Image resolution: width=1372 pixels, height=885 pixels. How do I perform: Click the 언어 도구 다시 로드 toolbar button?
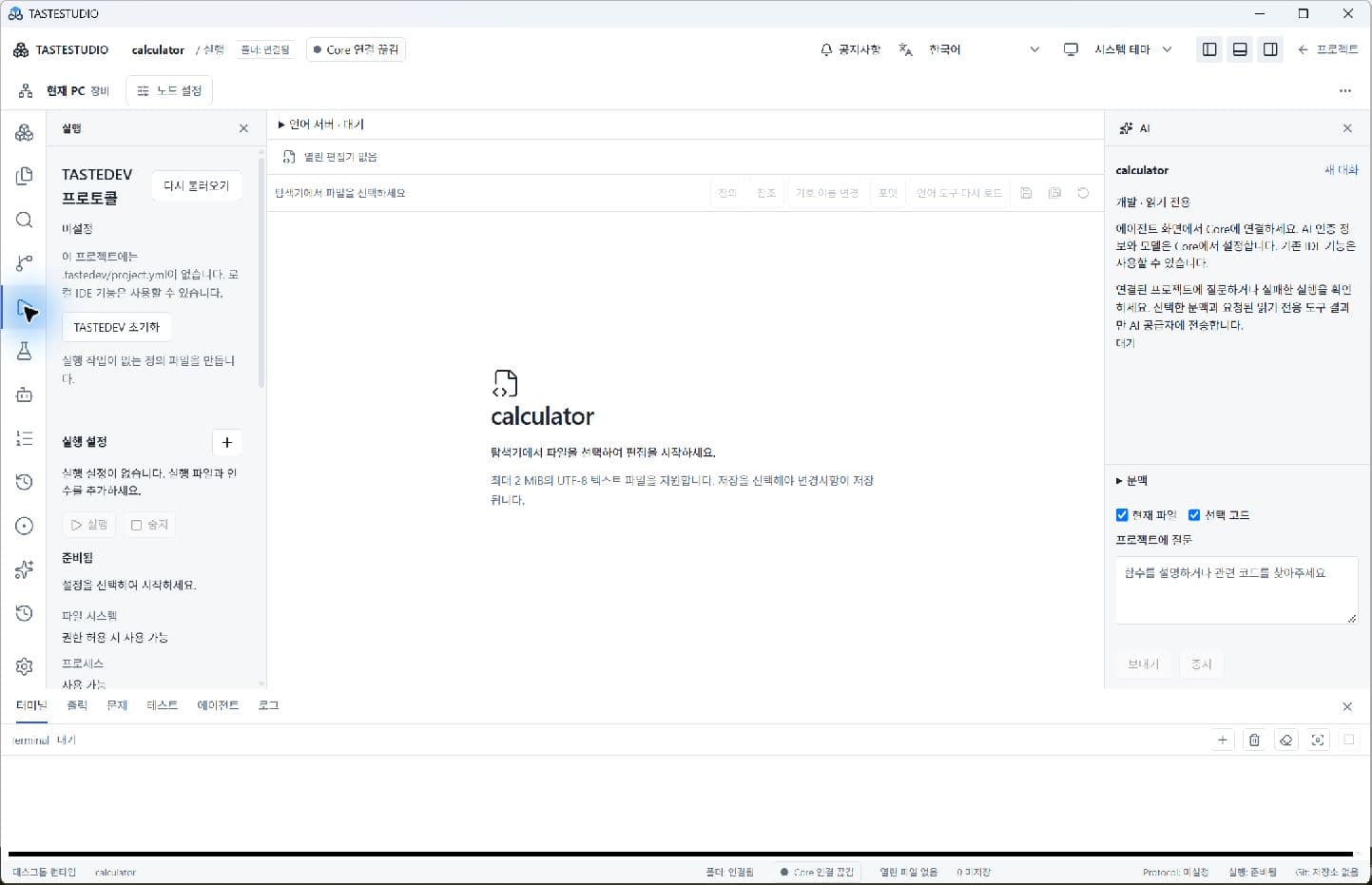[x=958, y=193]
